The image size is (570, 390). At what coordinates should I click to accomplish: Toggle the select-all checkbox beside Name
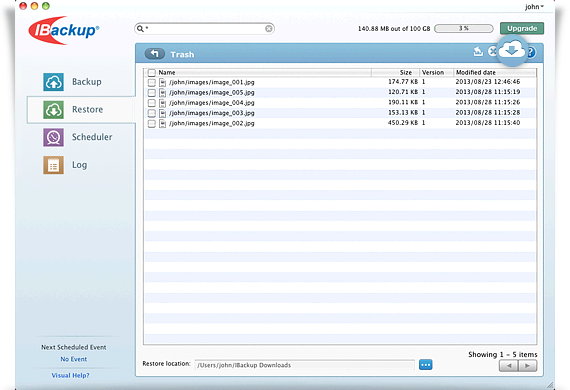point(152,73)
